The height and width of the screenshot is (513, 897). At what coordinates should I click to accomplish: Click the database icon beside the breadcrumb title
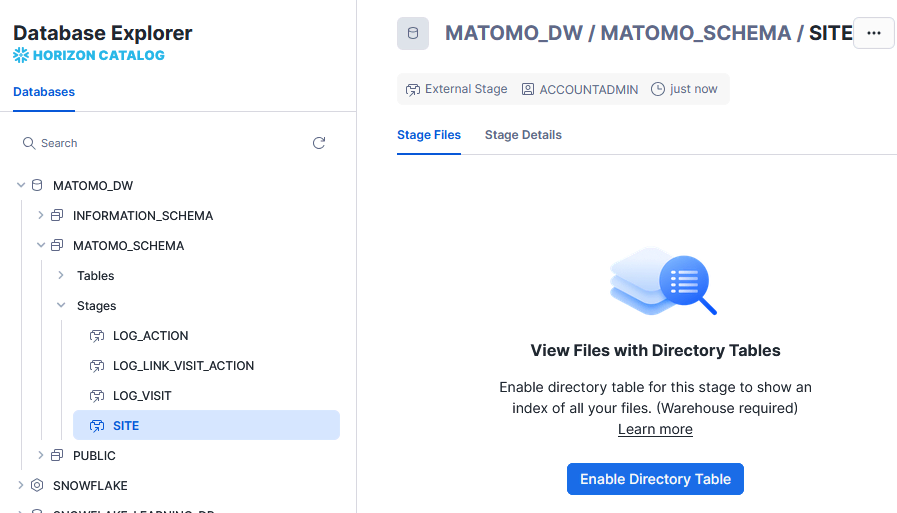coord(413,33)
